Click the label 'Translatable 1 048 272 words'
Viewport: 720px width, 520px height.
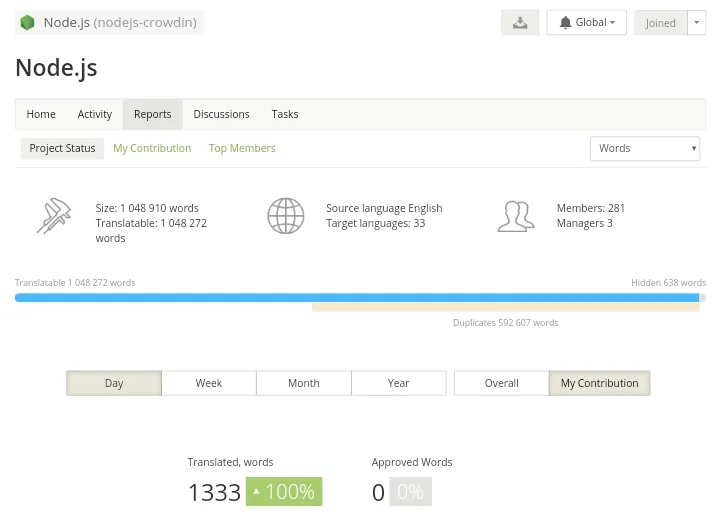coord(75,283)
